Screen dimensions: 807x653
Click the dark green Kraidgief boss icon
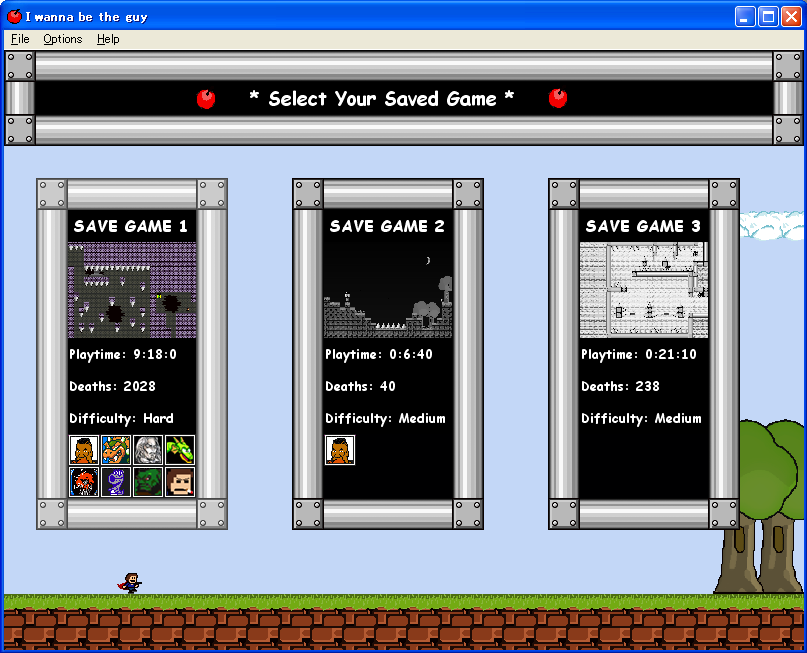click(x=148, y=482)
